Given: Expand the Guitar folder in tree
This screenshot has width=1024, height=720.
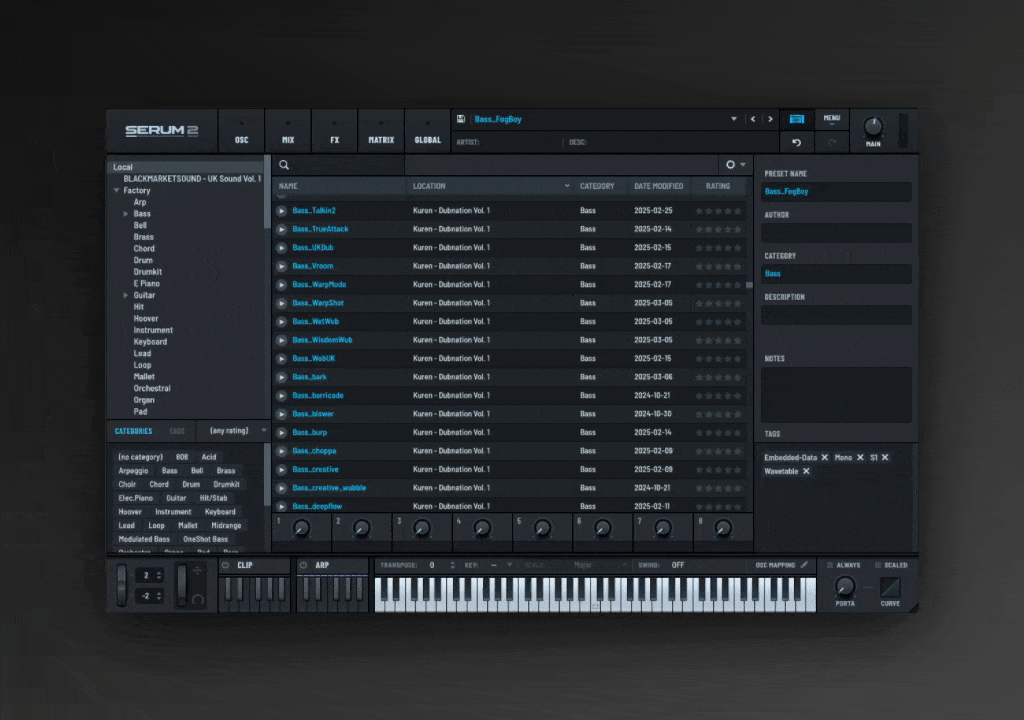Looking at the screenshot, I should click(x=125, y=295).
